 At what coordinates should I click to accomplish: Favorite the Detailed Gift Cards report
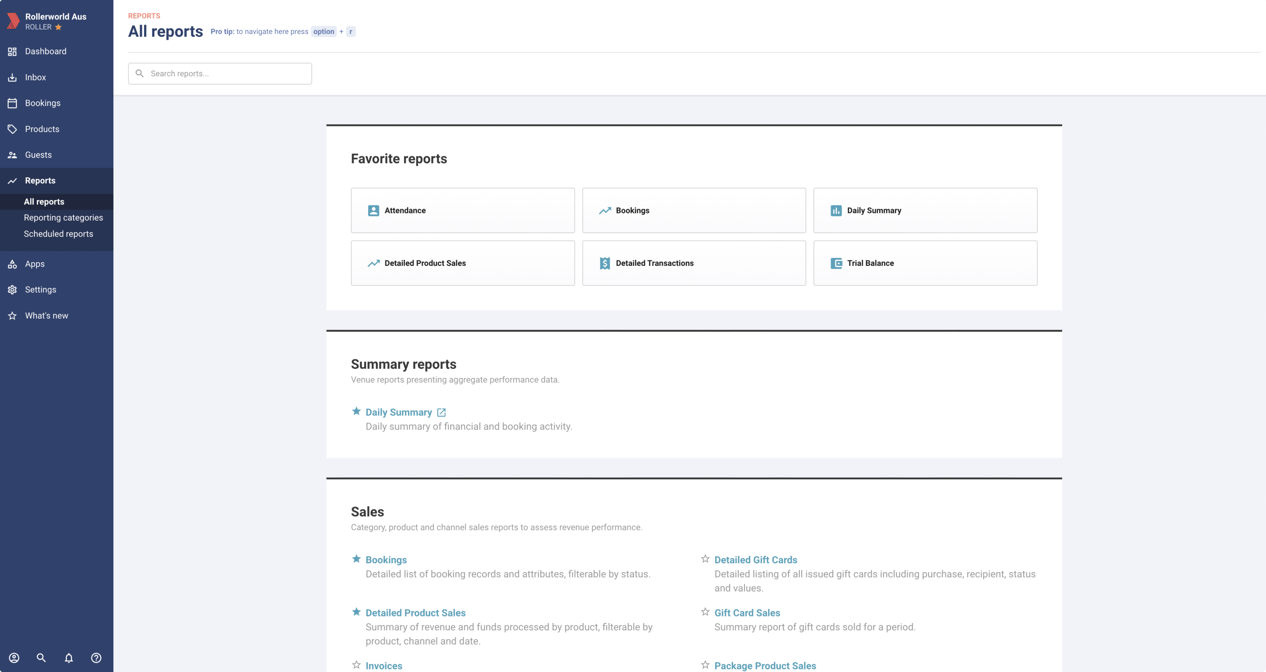coord(703,560)
